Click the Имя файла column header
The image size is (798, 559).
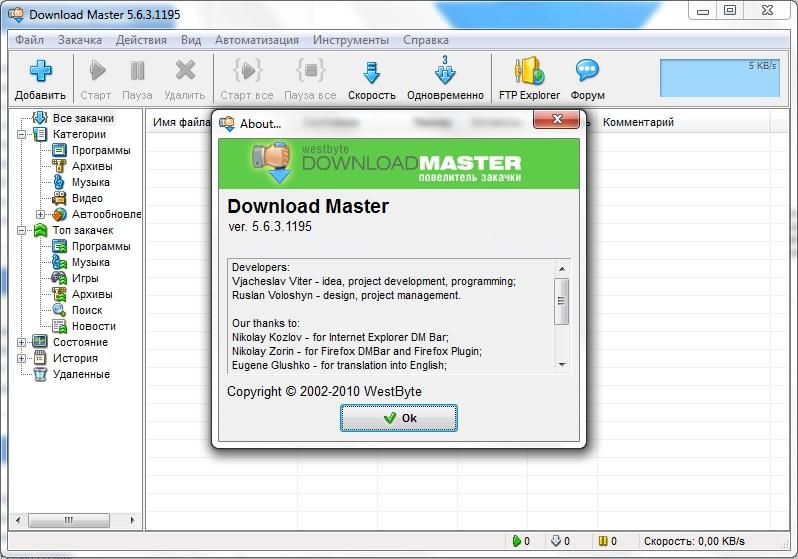(x=181, y=122)
